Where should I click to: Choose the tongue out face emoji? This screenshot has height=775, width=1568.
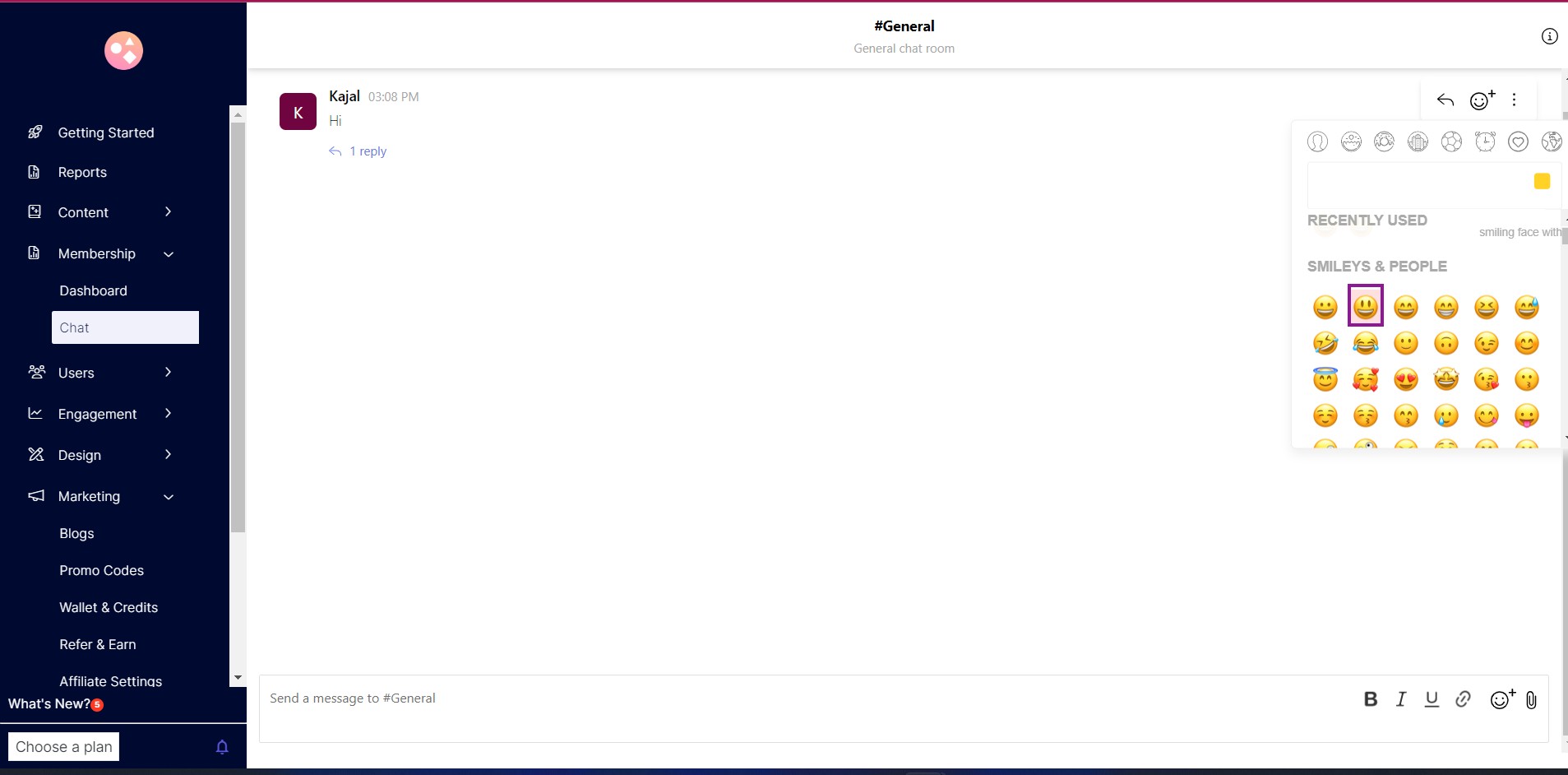pyautogui.click(x=1526, y=415)
